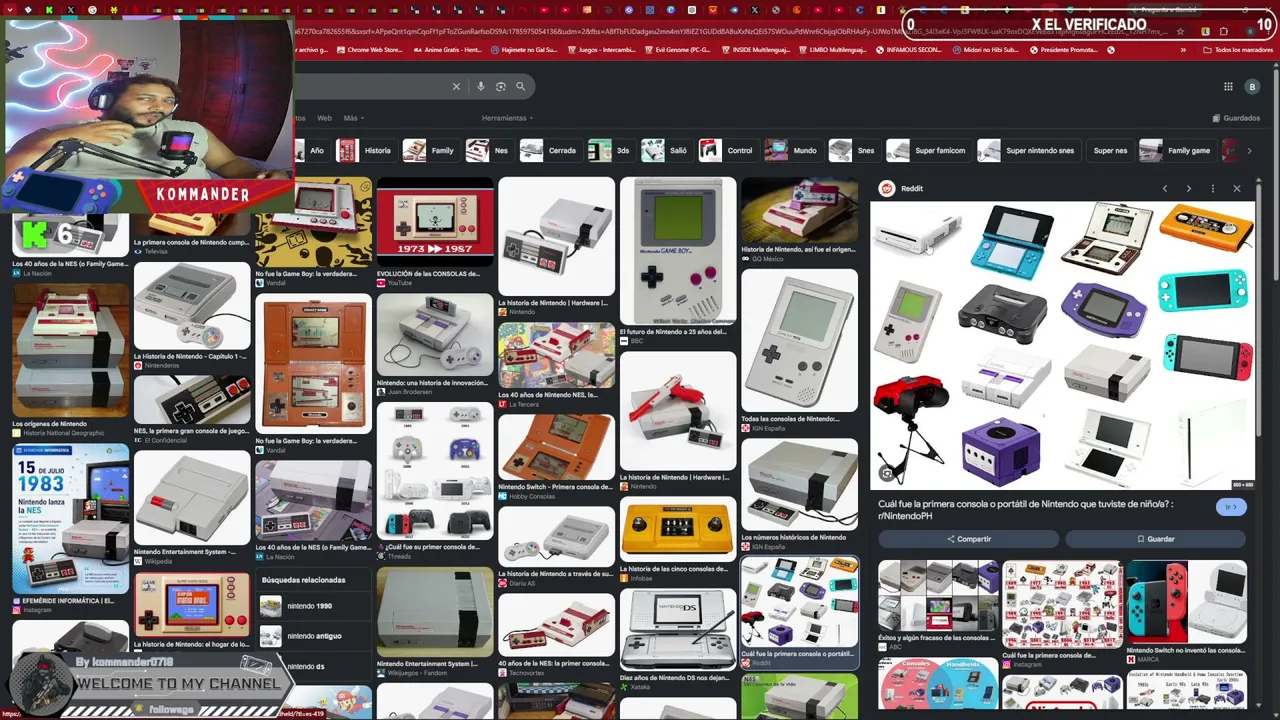Open the large Nintendo consoles preview image
The width and height of the screenshot is (1280, 720).
tap(1062, 346)
